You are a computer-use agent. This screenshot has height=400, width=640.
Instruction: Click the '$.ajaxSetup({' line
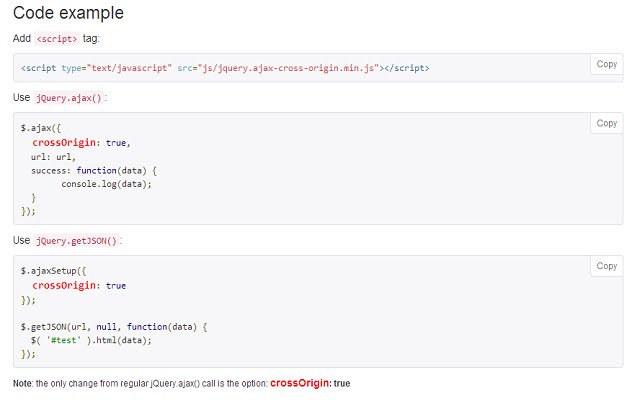[53, 271]
